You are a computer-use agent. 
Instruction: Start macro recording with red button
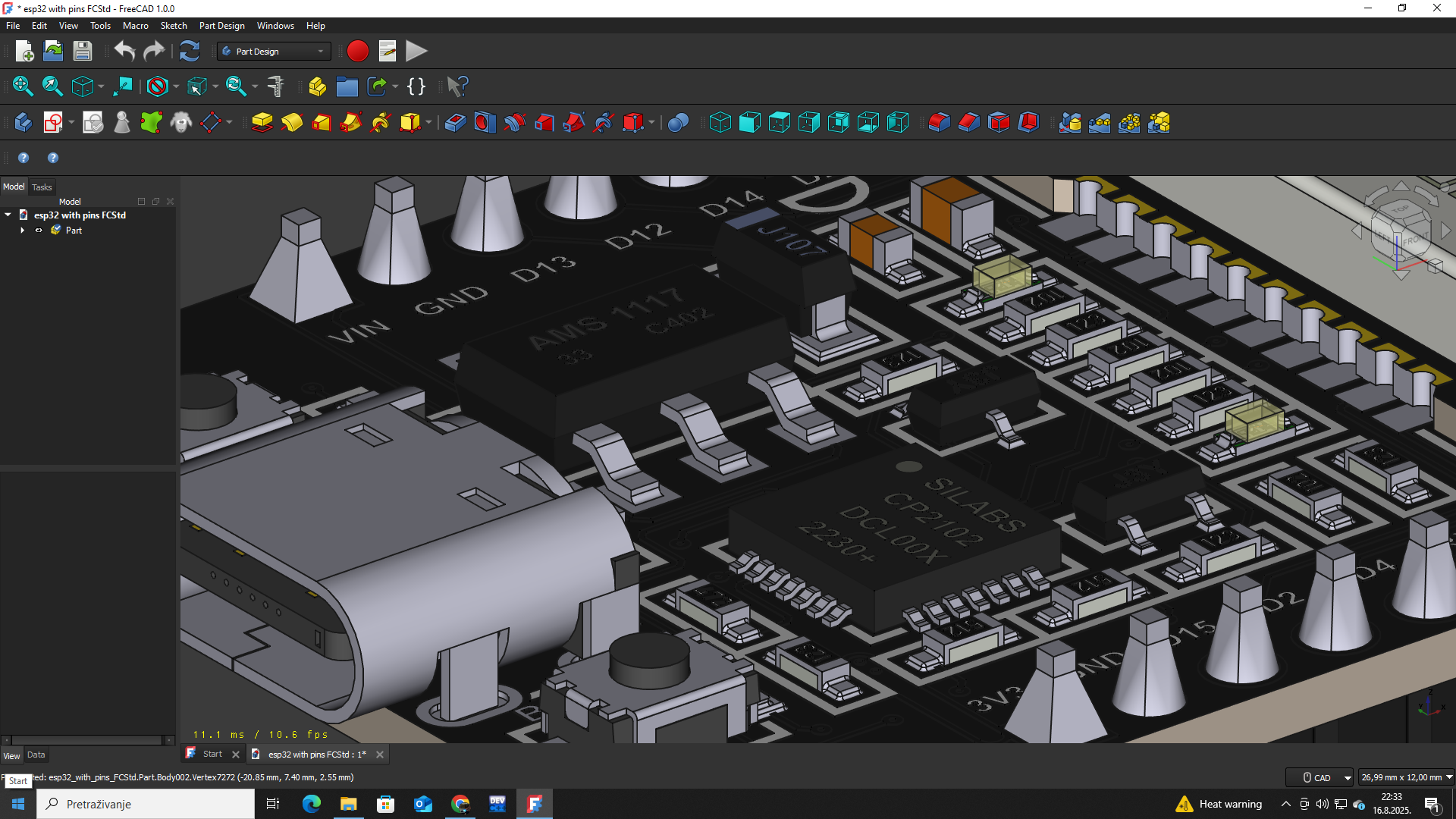(357, 51)
